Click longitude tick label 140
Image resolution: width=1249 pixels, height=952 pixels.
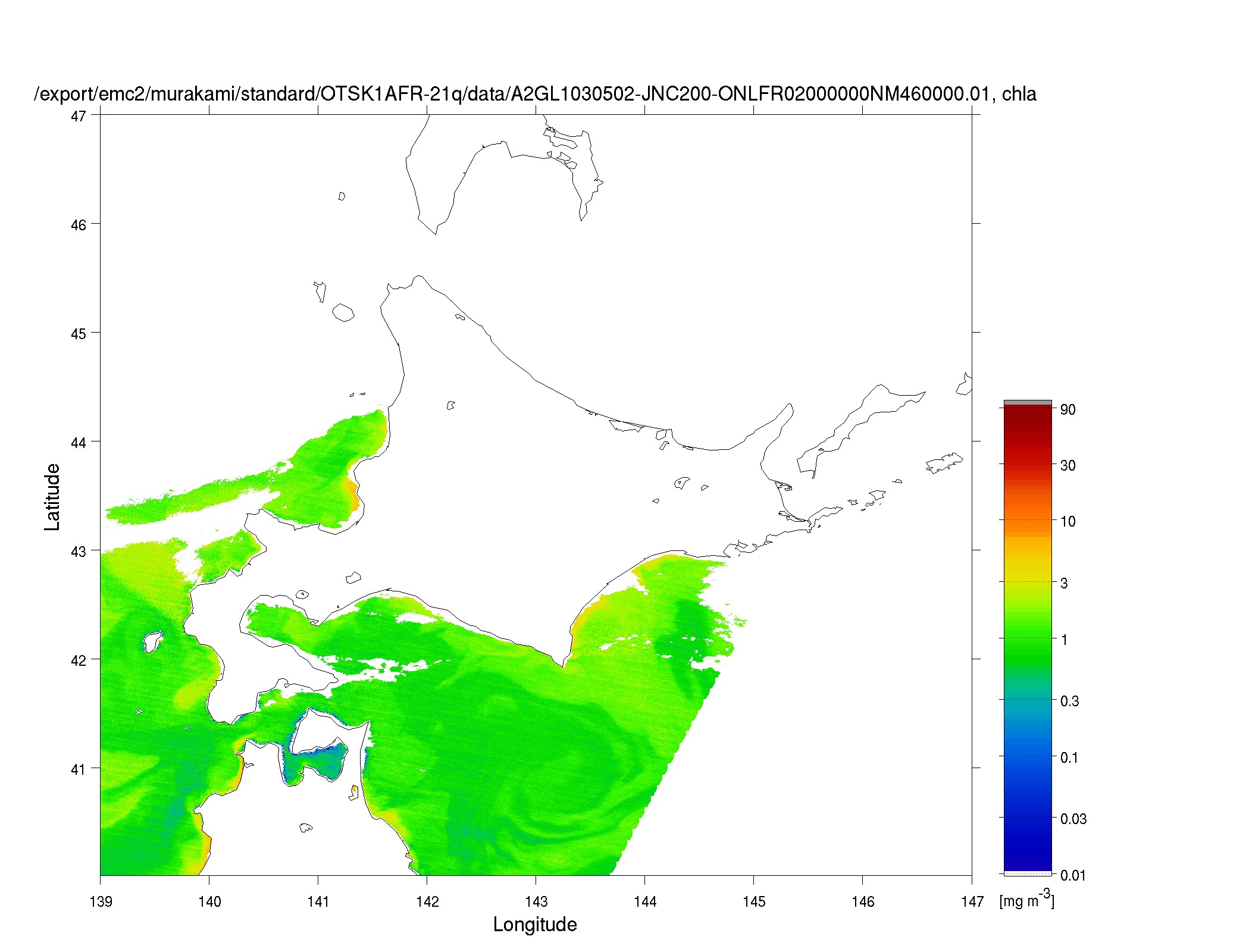pos(209,901)
